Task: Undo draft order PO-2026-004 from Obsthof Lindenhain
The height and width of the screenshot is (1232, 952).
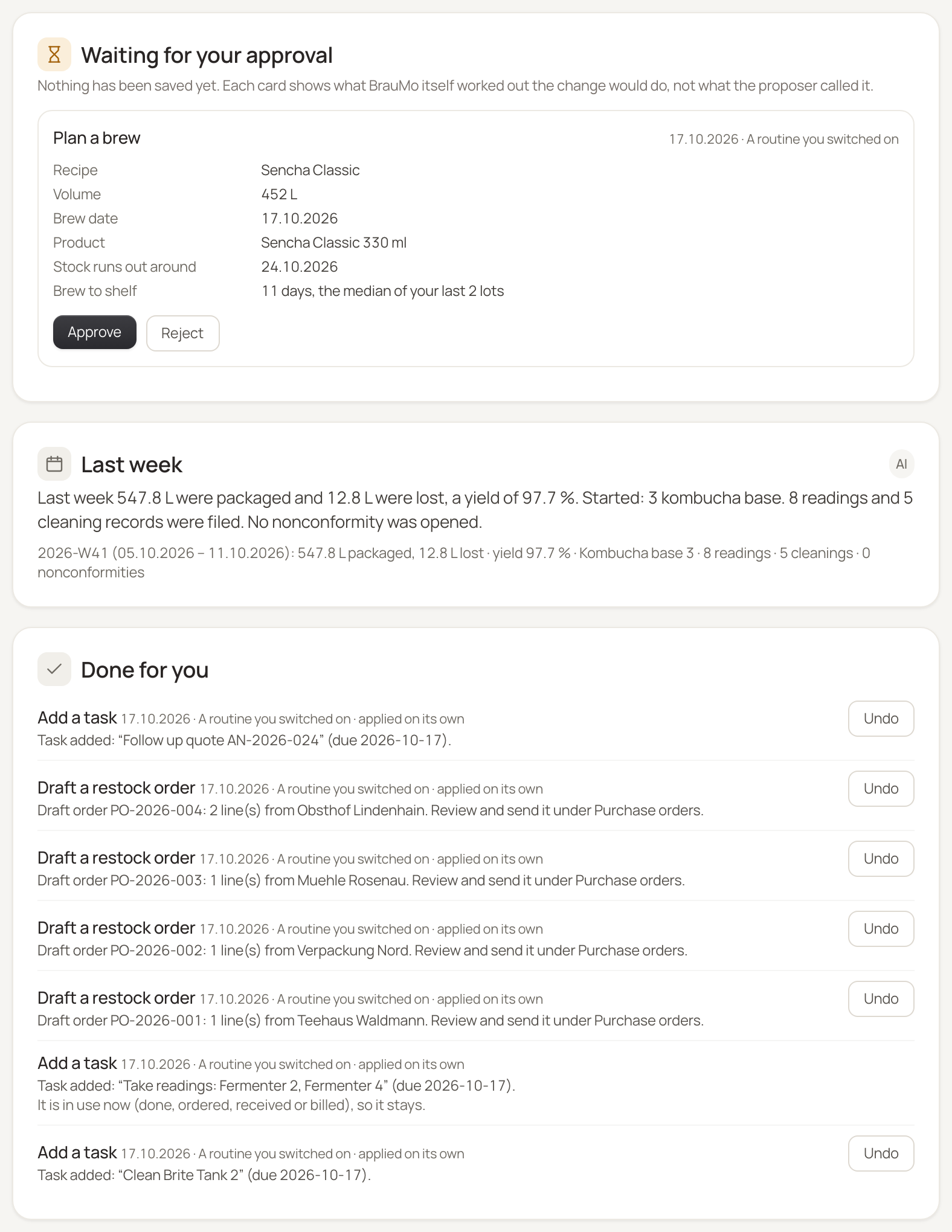Action: point(881,789)
